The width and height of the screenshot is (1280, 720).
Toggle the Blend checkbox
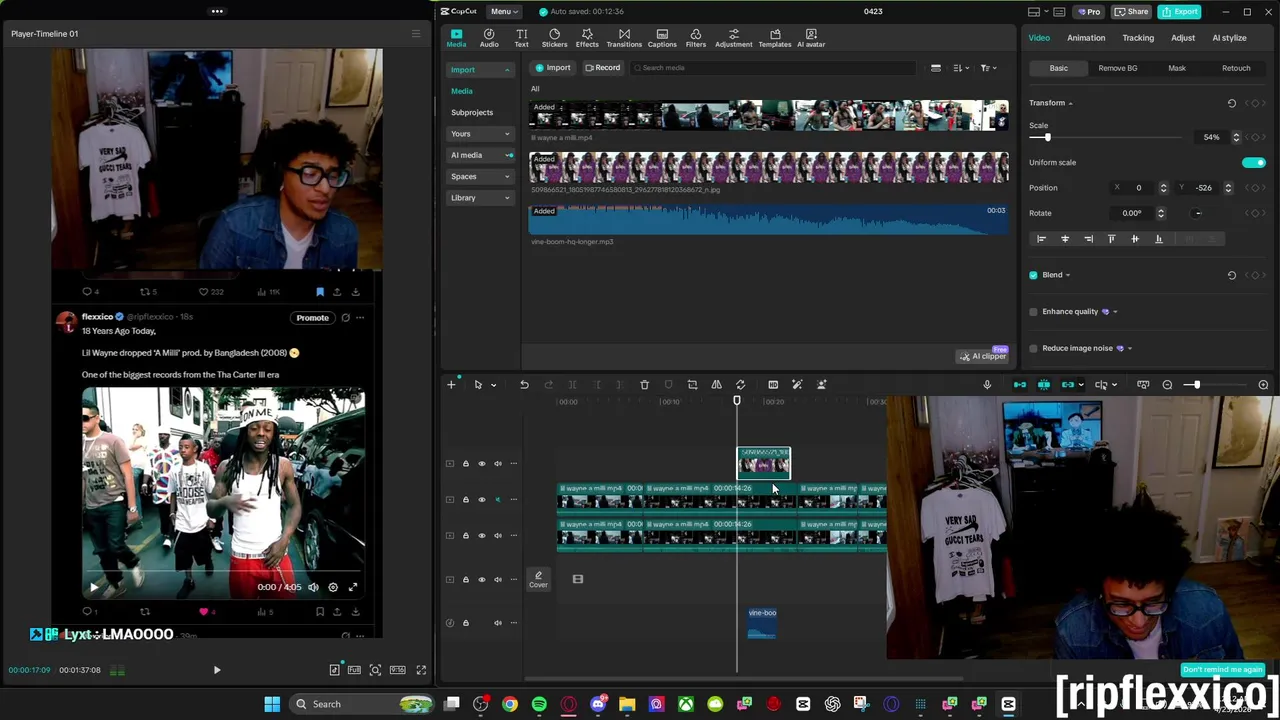point(1034,275)
